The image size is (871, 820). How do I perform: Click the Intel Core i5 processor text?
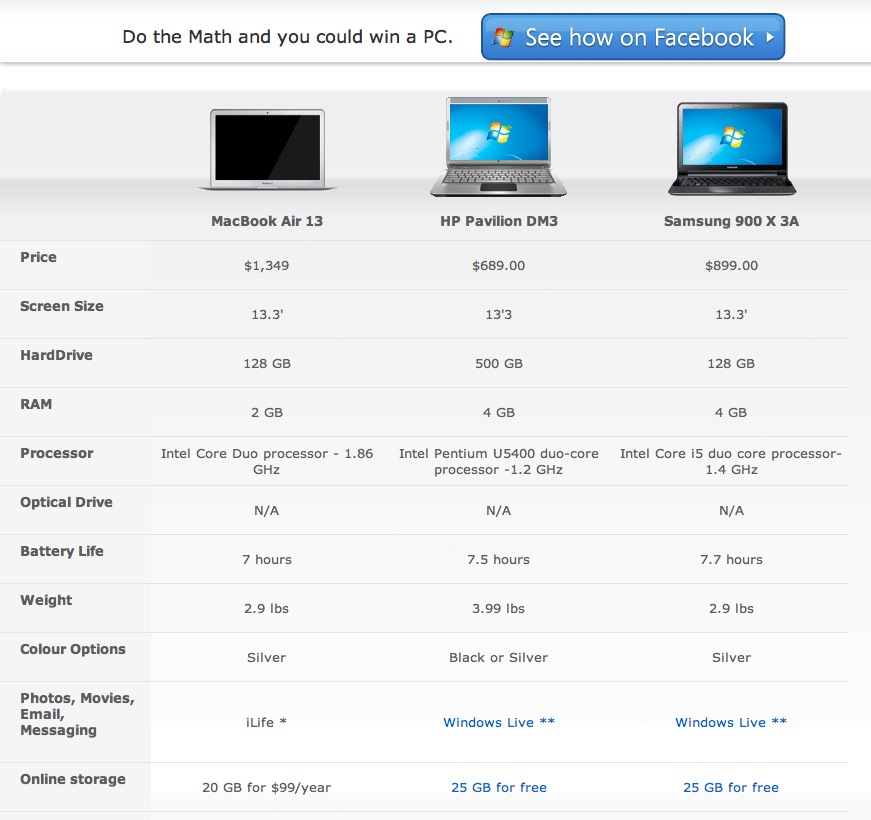[731, 461]
